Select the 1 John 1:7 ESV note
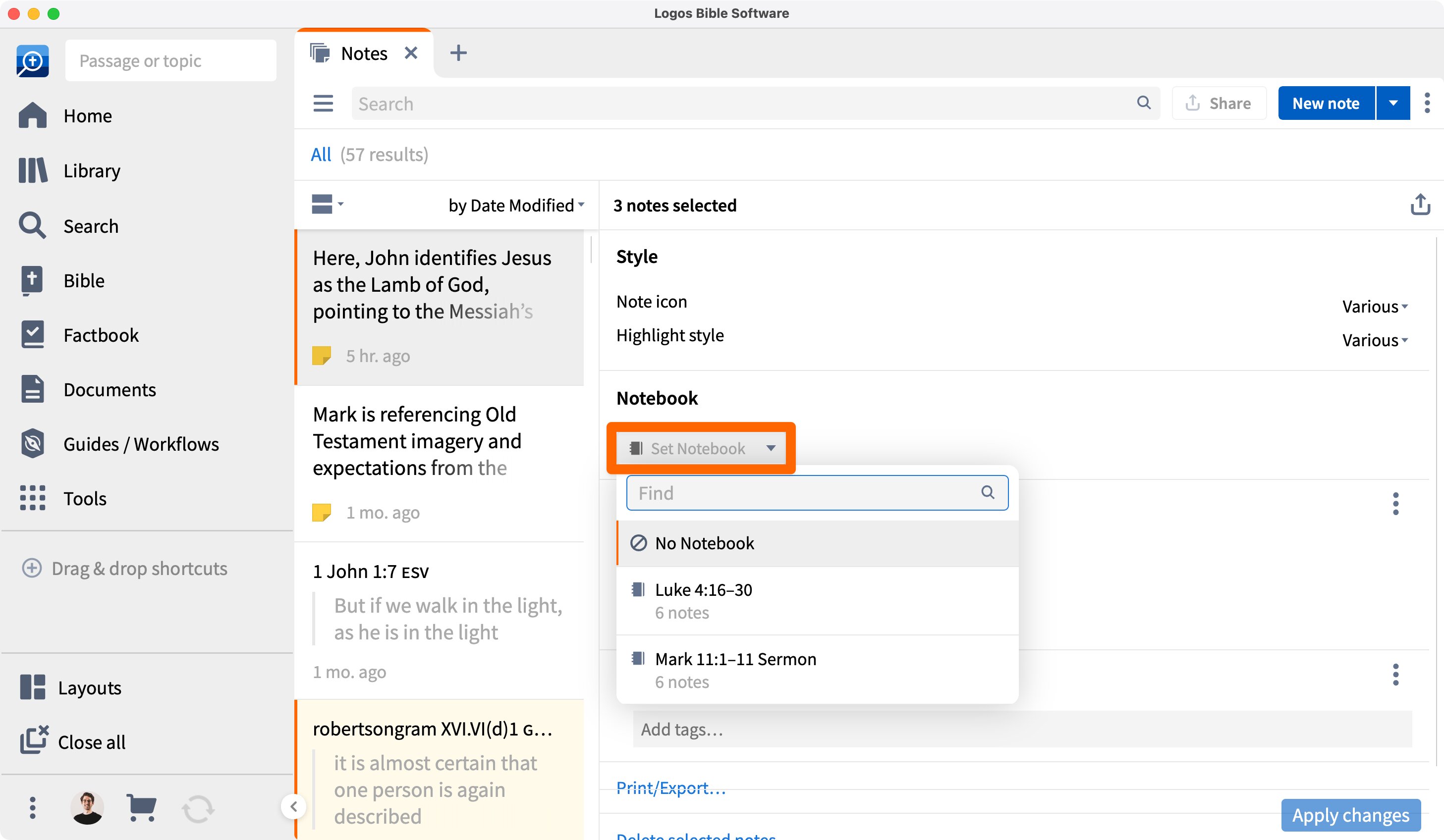The image size is (1444, 840). click(440, 620)
